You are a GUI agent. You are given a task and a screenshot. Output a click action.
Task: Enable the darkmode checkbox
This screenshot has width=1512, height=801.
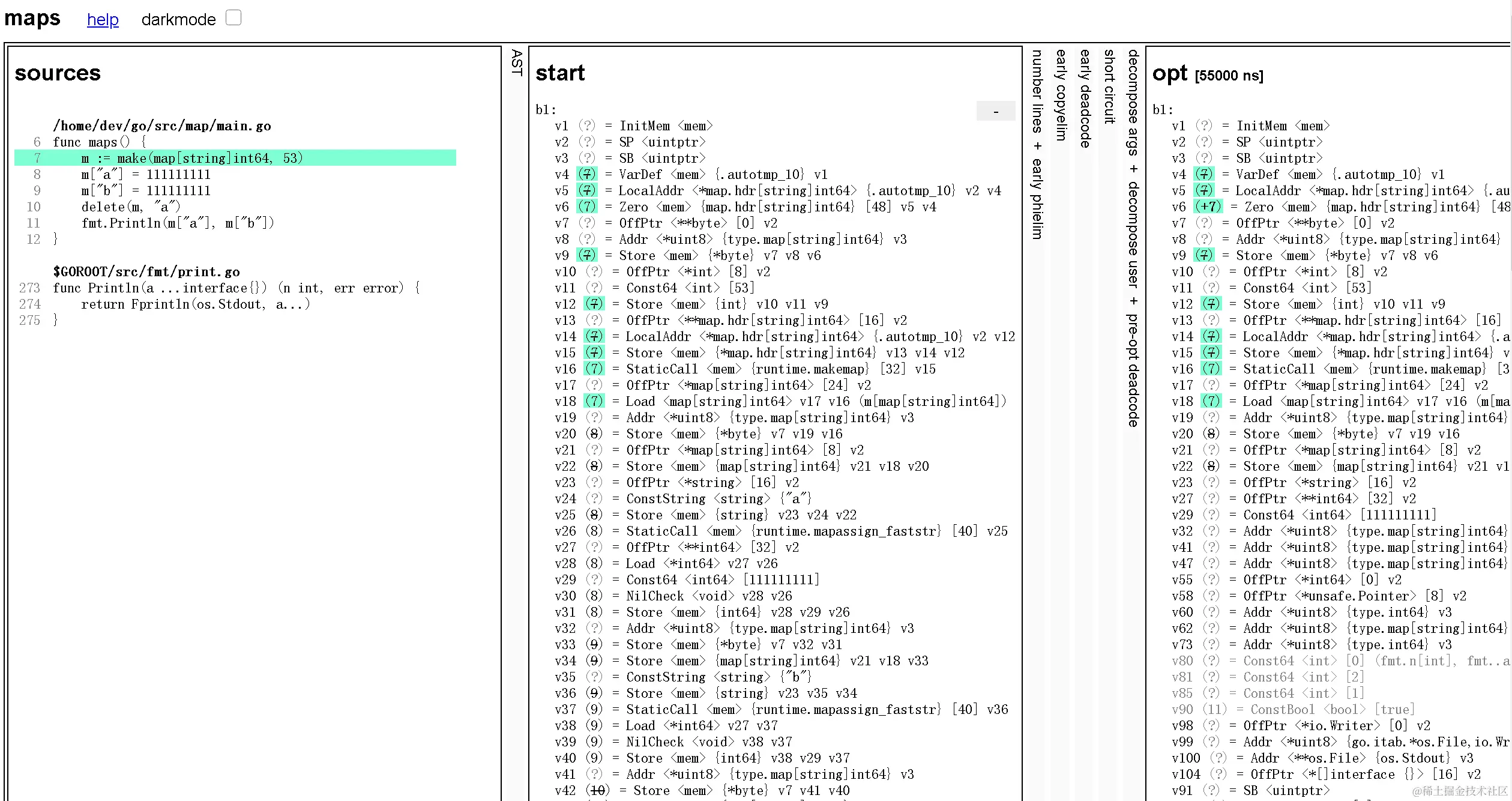click(233, 17)
